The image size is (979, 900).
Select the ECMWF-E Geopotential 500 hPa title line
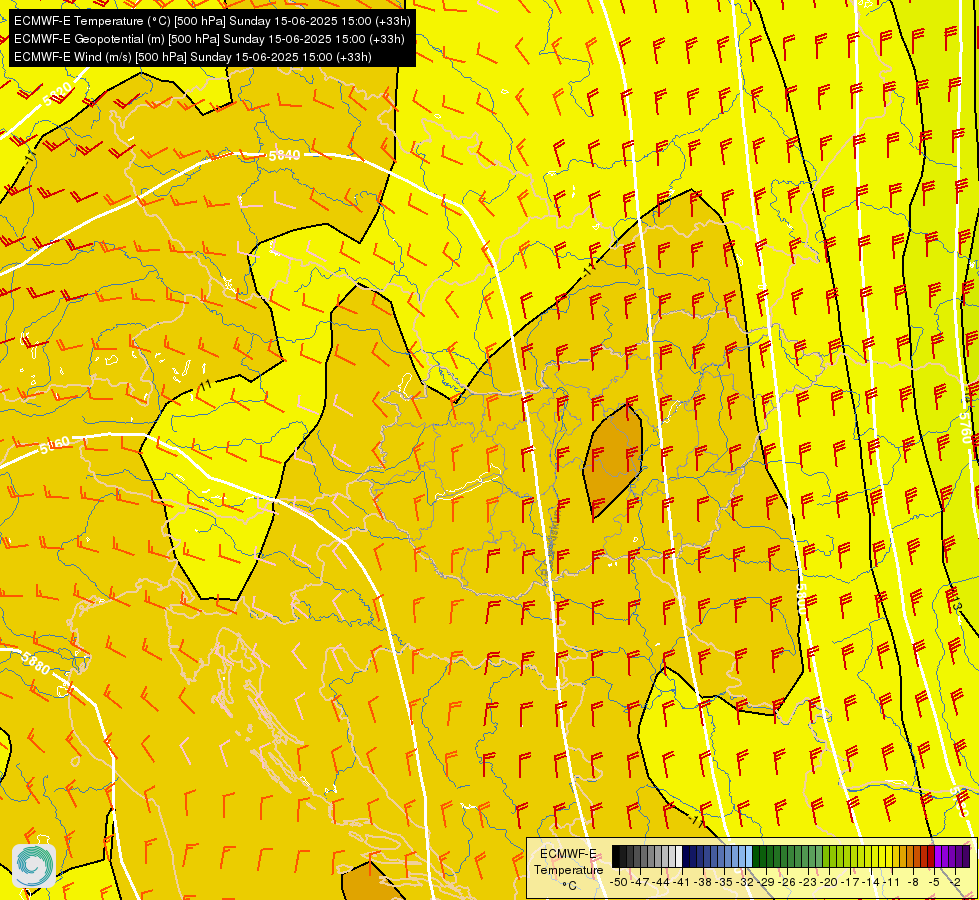(x=209, y=39)
